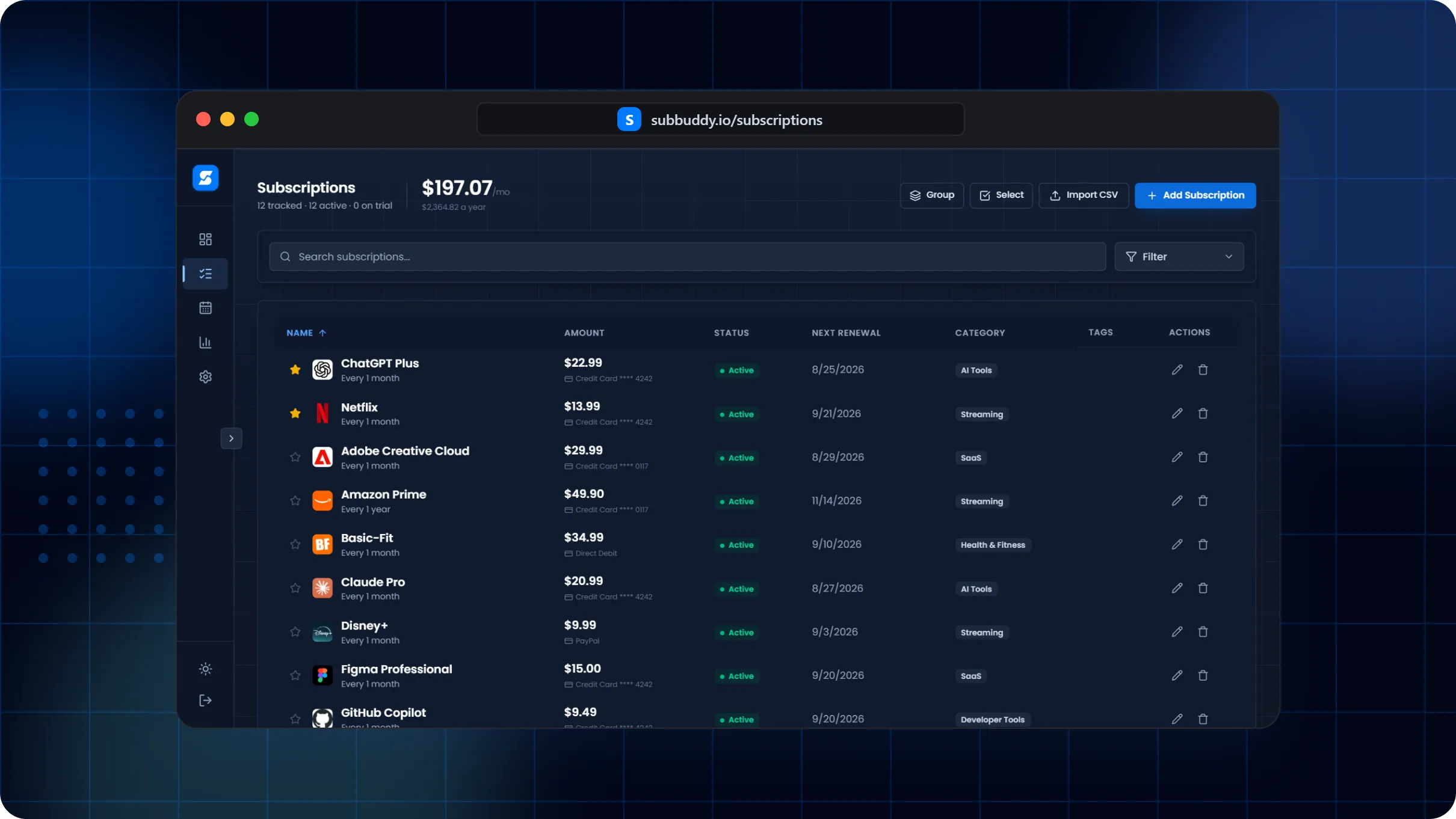Image resolution: width=1456 pixels, height=819 pixels.
Task: Favorite Adobe Creative Cloud with its star
Action: [295, 457]
